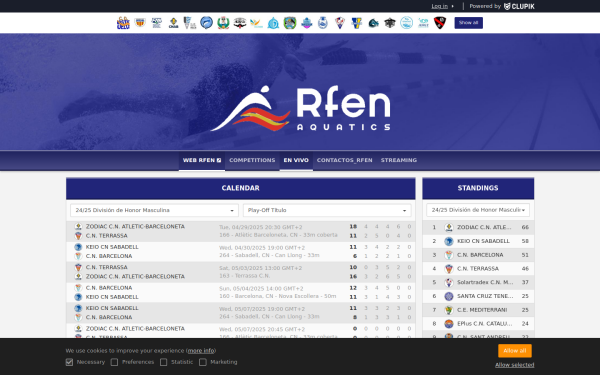Image resolution: width=600 pixels, height=375 pixels.
Task: Click venue 163 - Terrassa C.N.
Action: pos(245,276)
